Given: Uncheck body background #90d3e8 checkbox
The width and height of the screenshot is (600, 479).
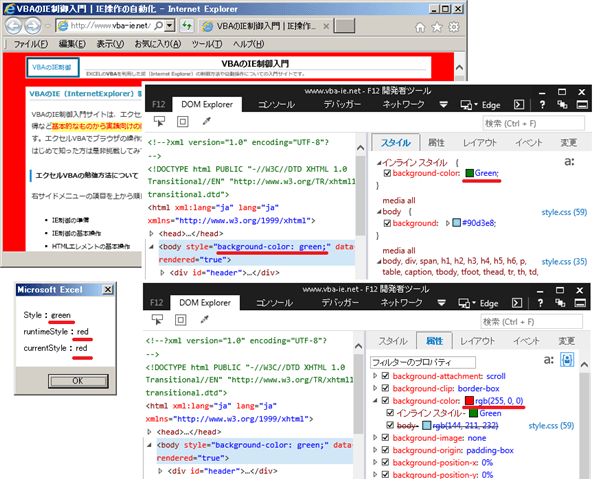Looking at the screenshot, I should point(387,223).
